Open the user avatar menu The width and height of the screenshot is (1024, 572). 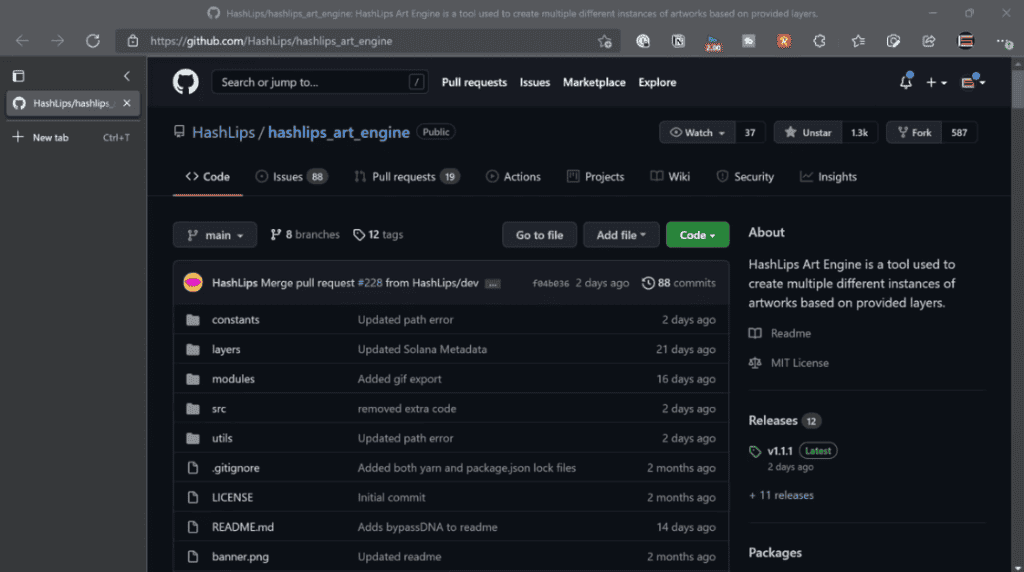(972, 82)
